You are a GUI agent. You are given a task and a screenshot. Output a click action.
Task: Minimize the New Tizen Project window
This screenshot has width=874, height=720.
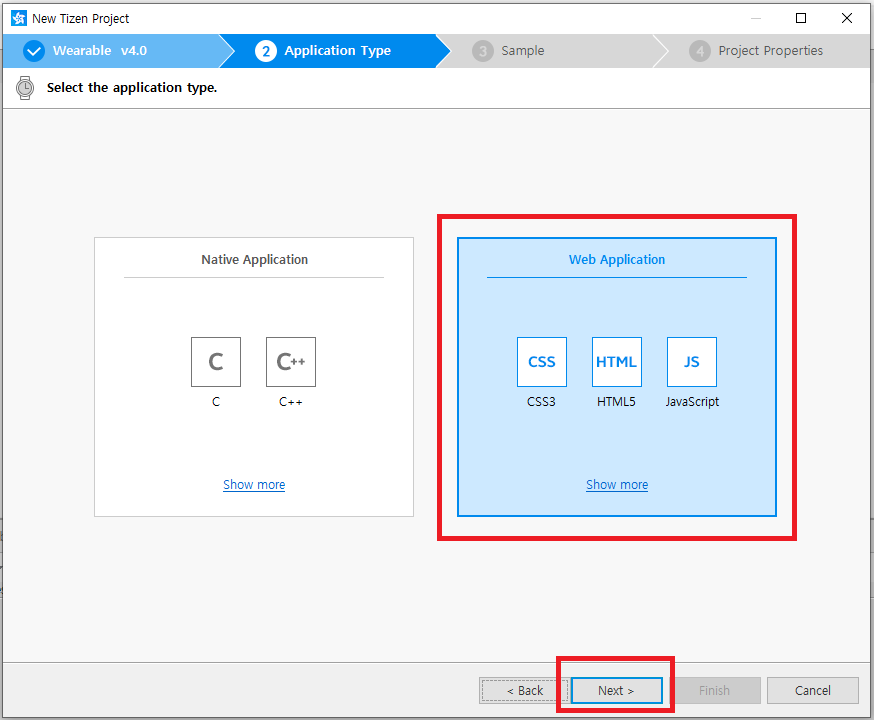(756, 18)
